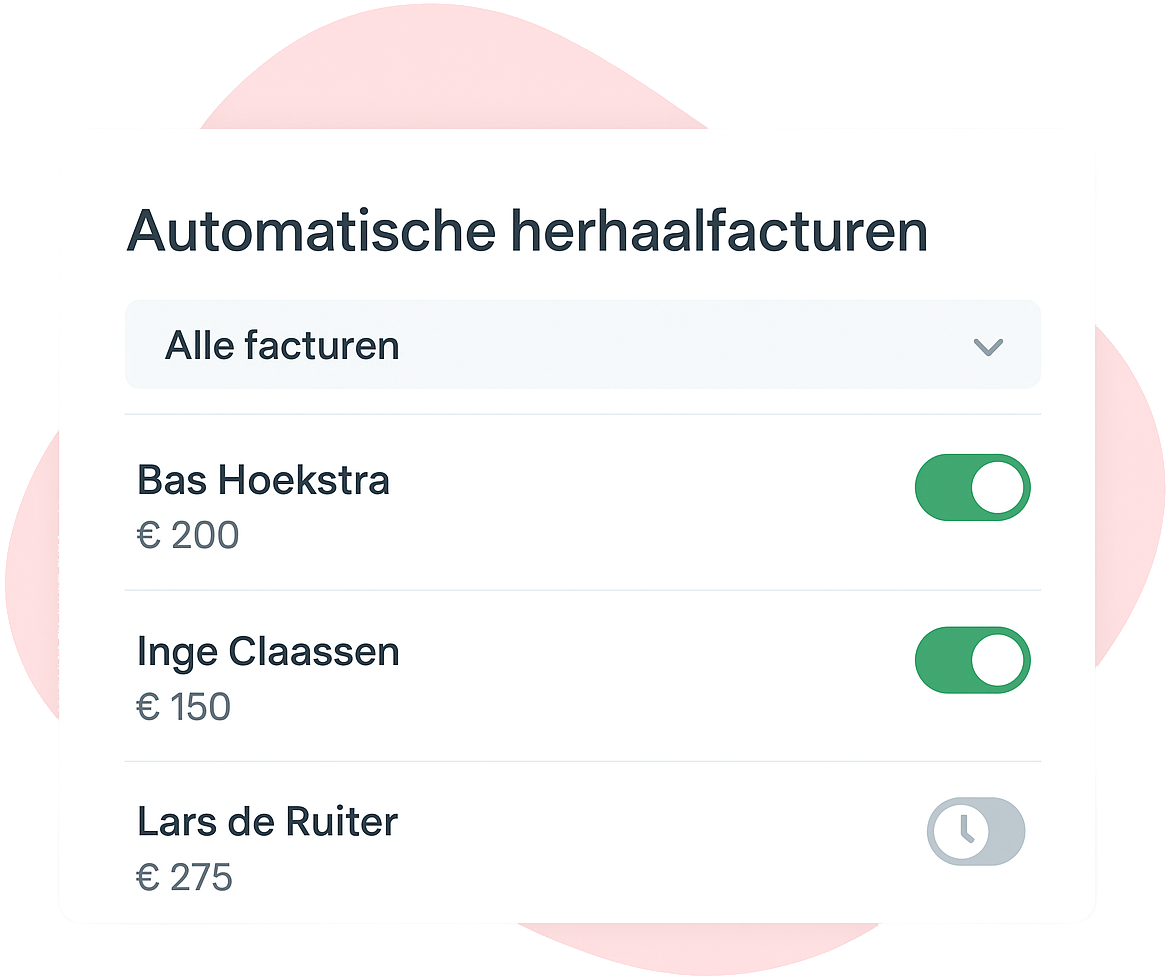Image resolution: width=1170 pixels, height=976 pixels.
Task: Click the white knob on Inge Claassen's switch
Action: (998, 661)
